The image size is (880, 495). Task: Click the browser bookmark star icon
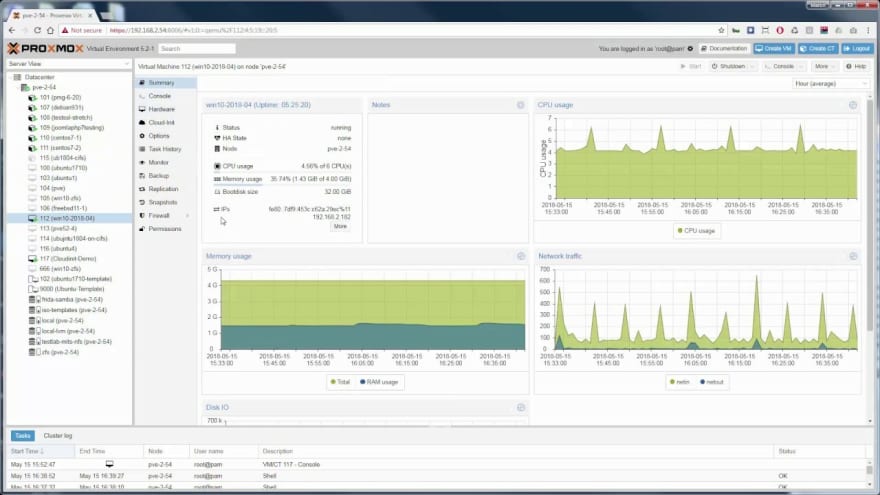(x=721, y=30)
